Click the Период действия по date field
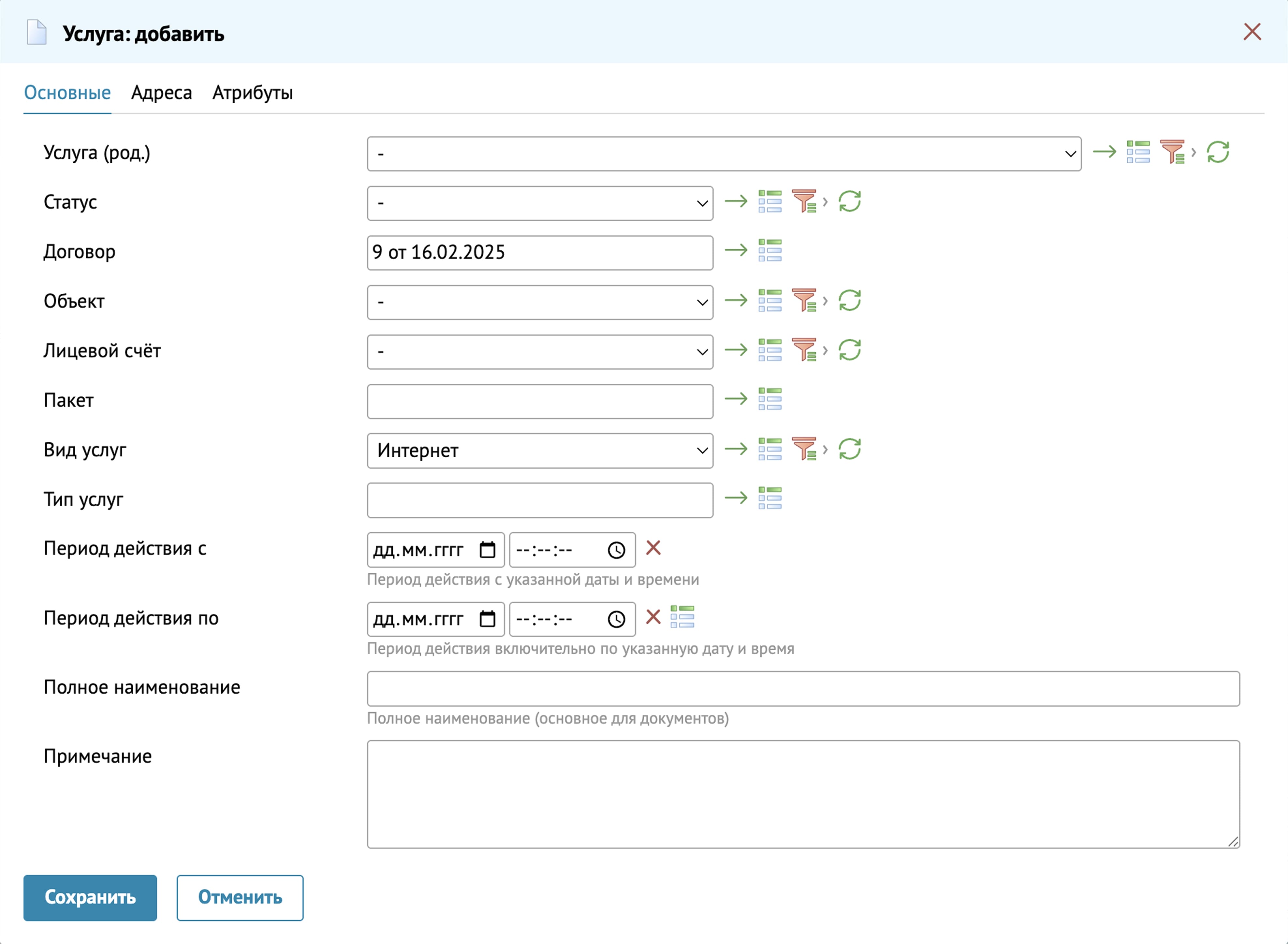The width and height of the screenshot is (1288, 944). click(436, 619)
